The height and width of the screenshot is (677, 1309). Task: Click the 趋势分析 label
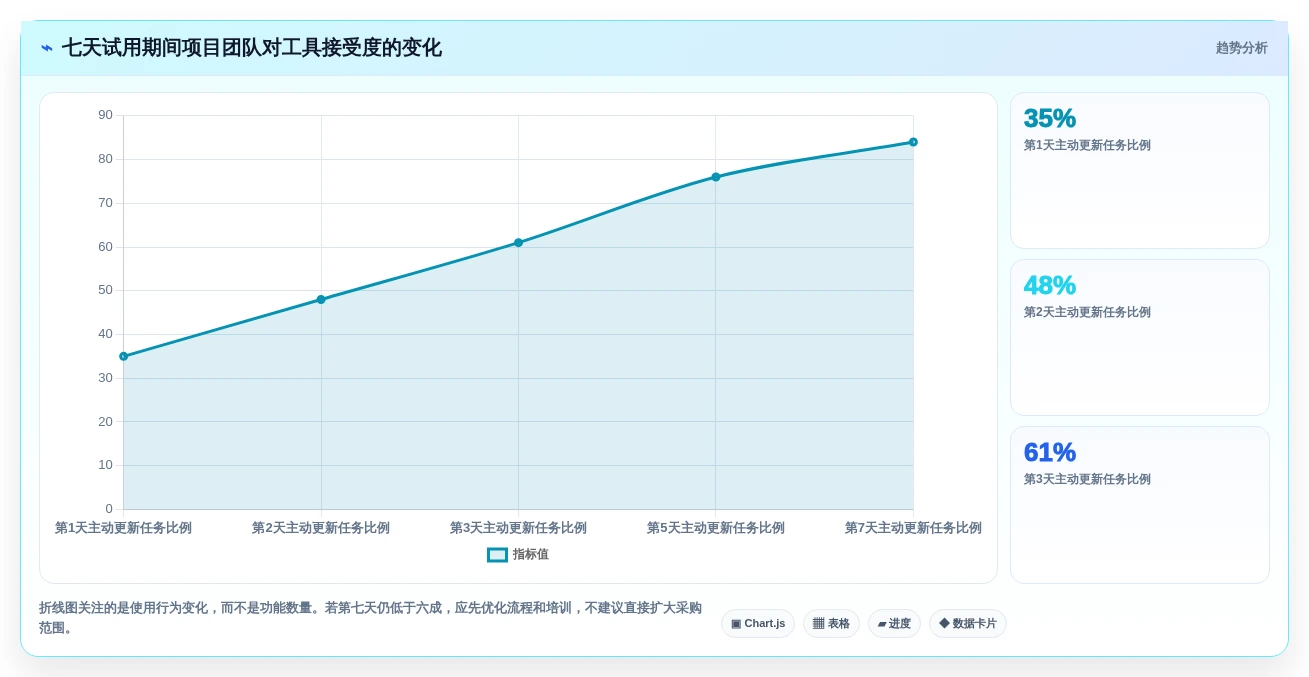(x=1241, y=48)
